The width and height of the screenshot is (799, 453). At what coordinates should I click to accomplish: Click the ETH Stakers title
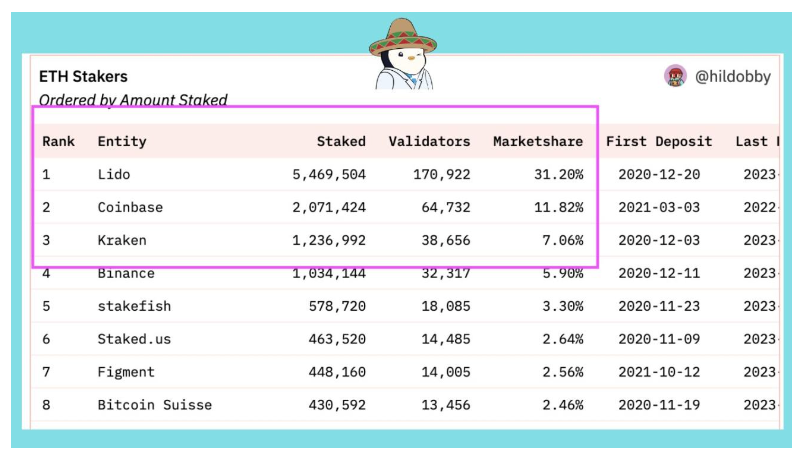84,76
